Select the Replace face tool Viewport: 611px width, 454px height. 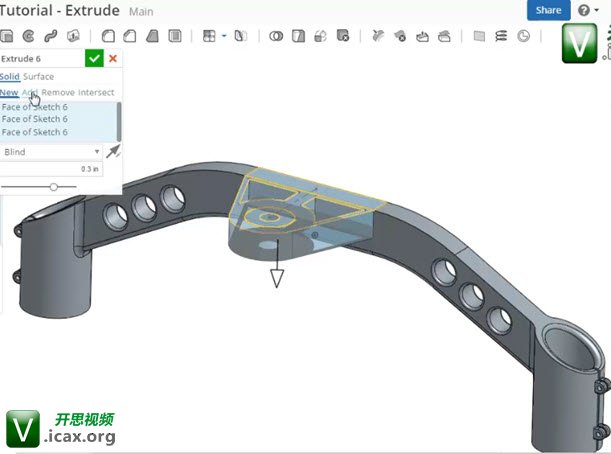pyautogui.click(x=445, y=36)
